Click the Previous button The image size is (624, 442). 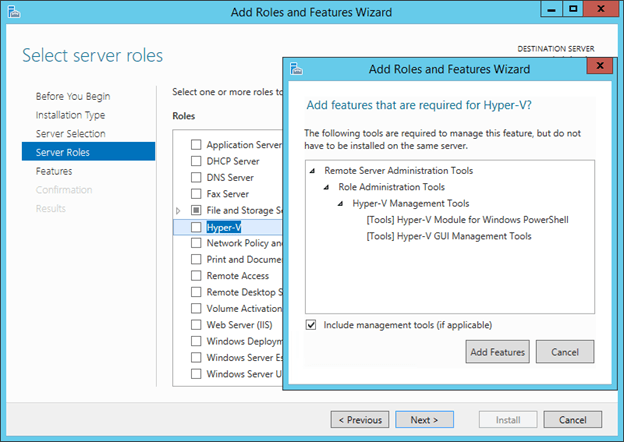click(360, 420)
